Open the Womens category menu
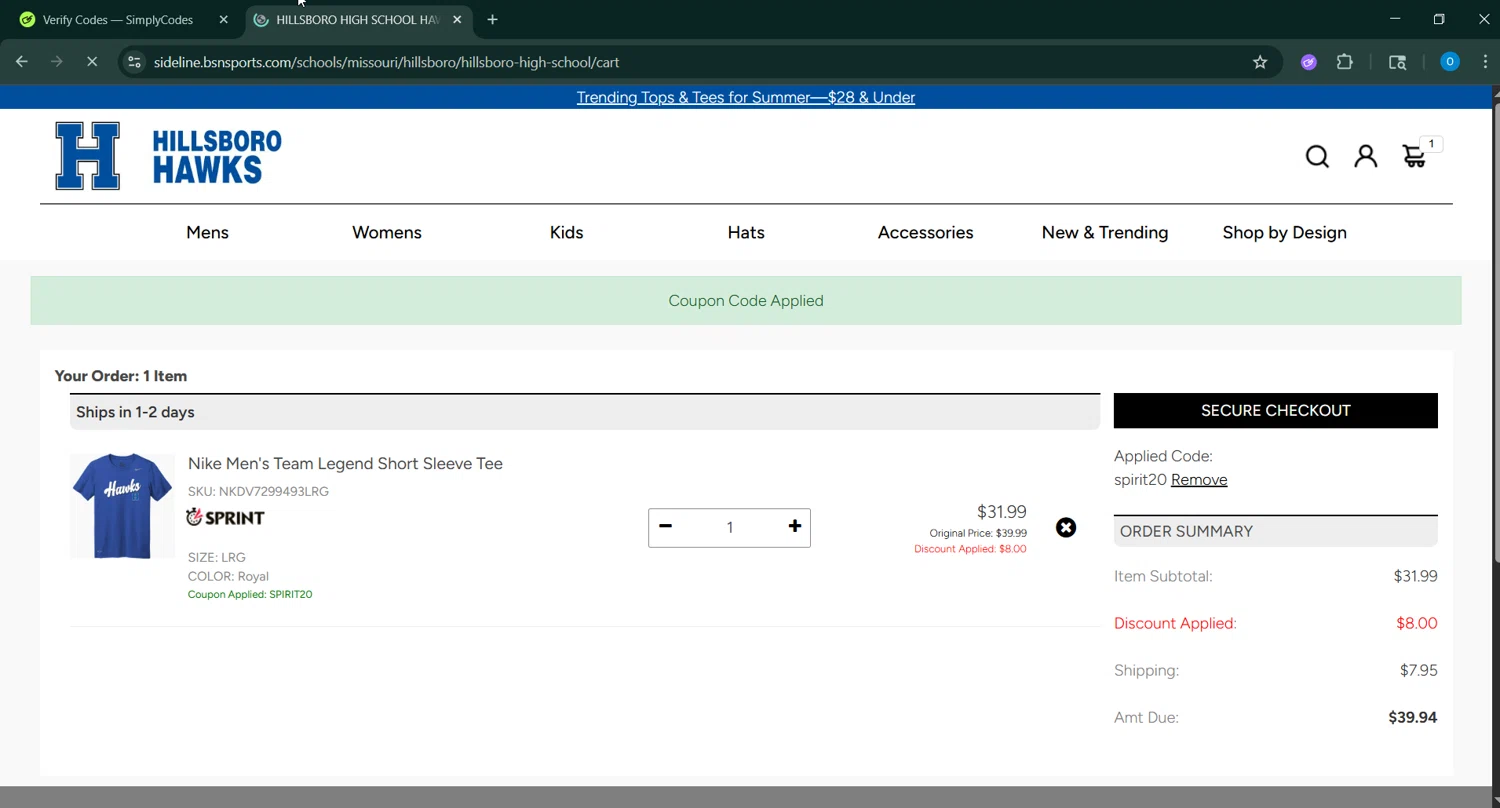The height and width of the screenshot is (808, 1500). [387, 232]
